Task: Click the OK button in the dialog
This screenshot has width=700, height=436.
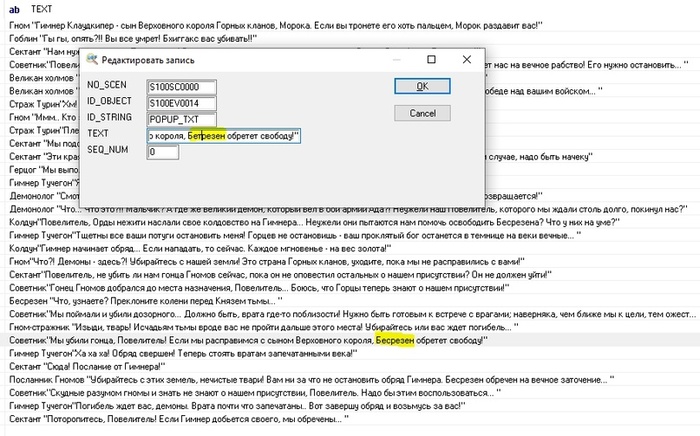Action: point(422,86)
